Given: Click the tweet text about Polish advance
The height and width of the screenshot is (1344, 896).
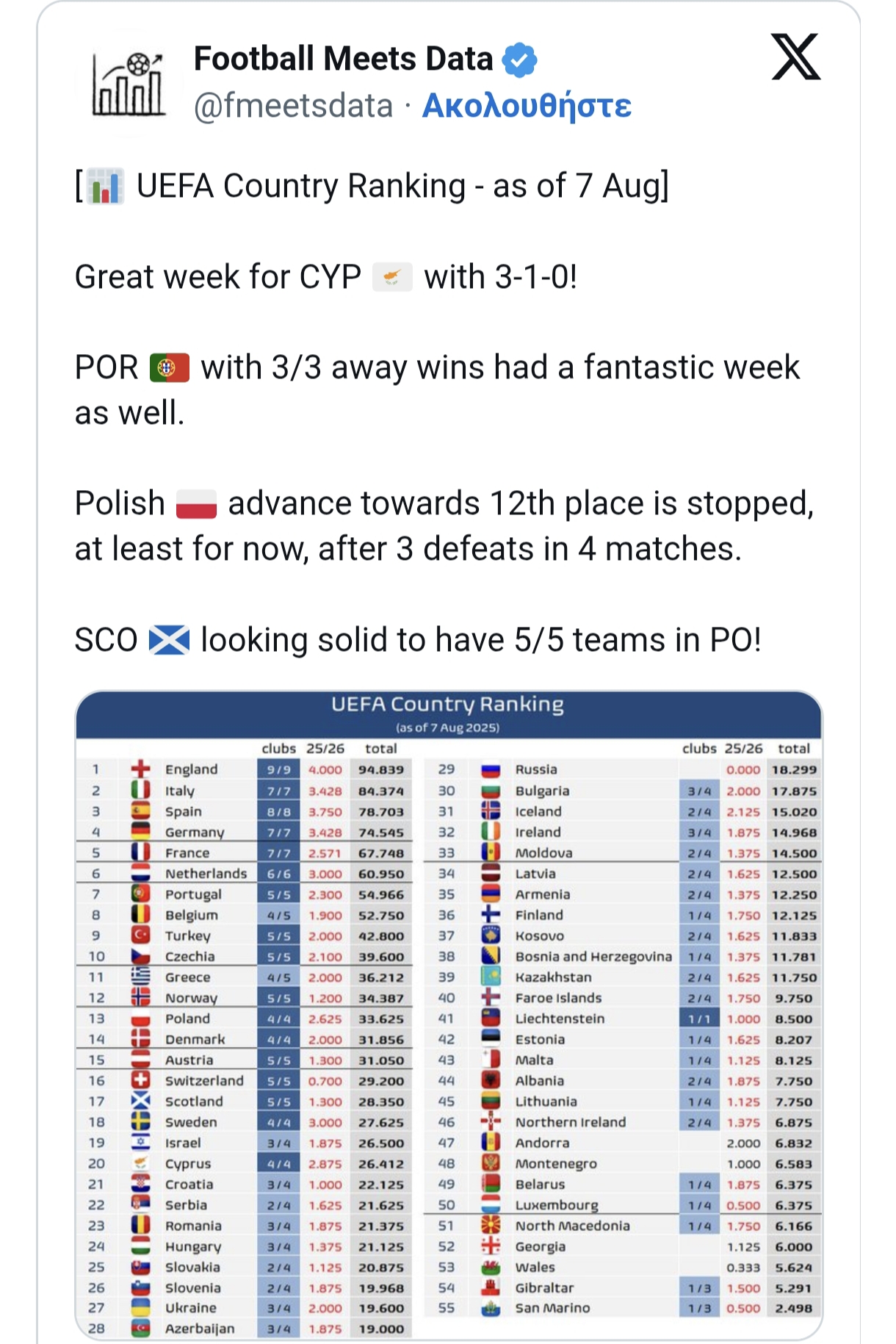Looking at the screenshot, I should click(x=444, y=526).
